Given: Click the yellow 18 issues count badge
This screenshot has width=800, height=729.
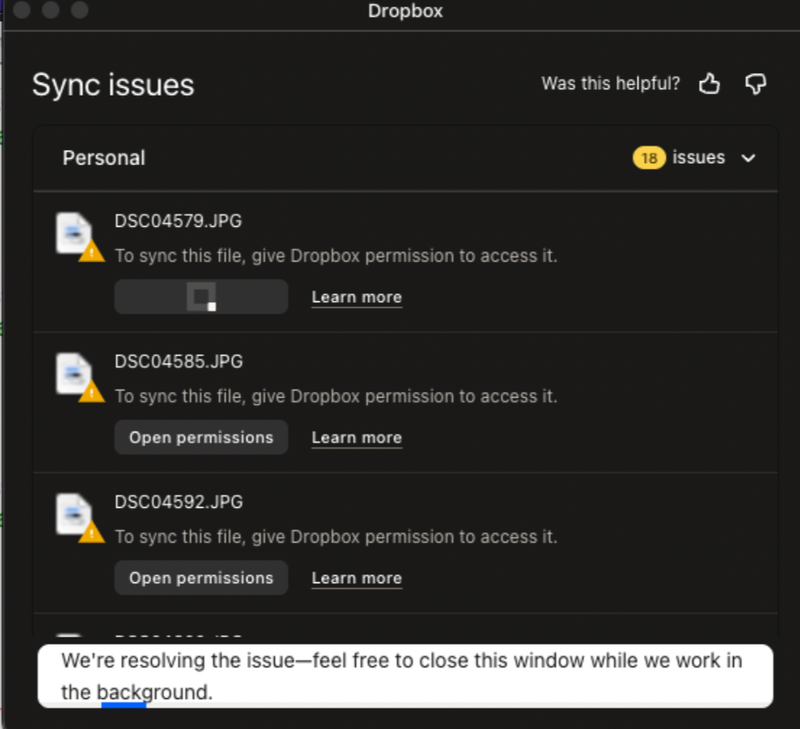Looking at the screenshot, I should coord(649,158).
